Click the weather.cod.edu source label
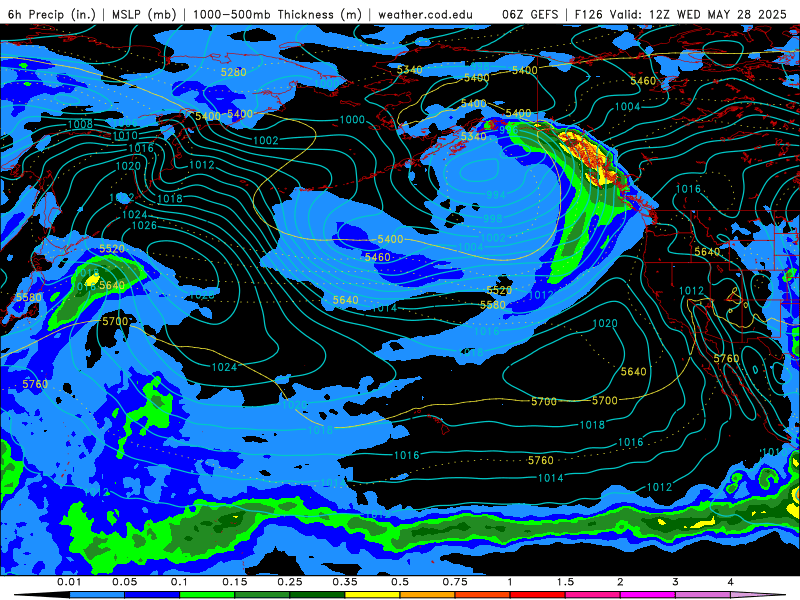The width and height of the screenshot is (800, 600). coord(425,14)
